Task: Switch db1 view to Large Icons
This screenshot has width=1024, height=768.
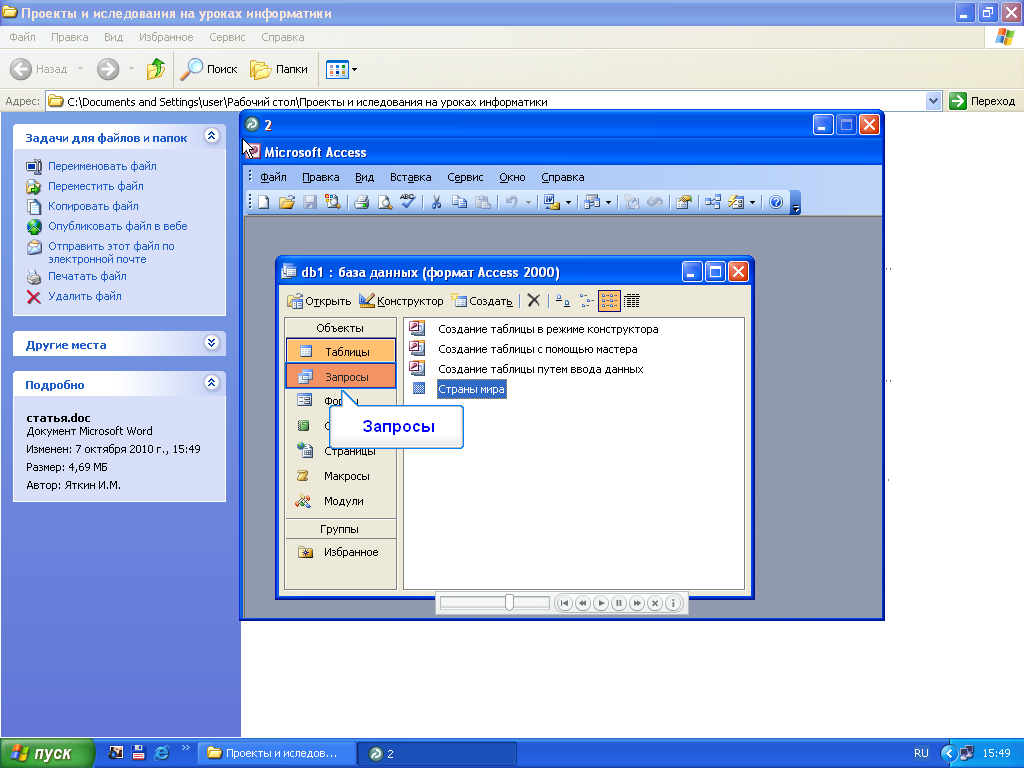Action: pyautogui.click(x=563, y=301)
